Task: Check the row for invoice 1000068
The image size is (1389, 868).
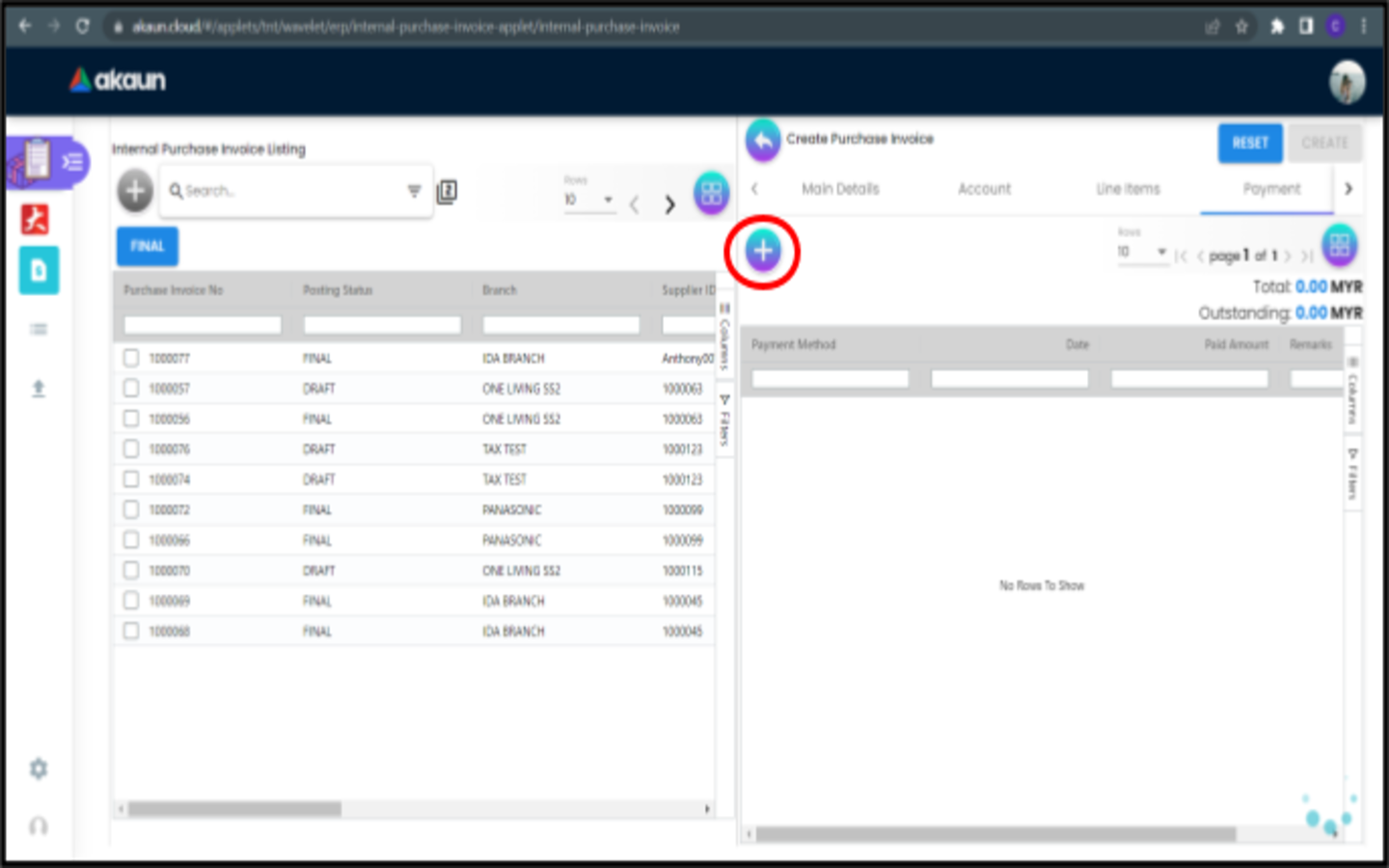Action: click(131, 631)
